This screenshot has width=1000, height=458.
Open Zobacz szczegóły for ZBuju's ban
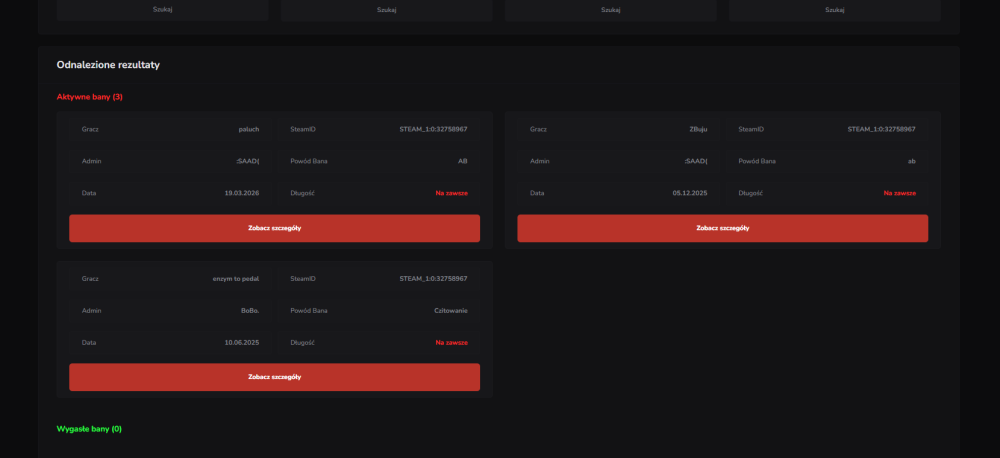click(x=723, y=228)
